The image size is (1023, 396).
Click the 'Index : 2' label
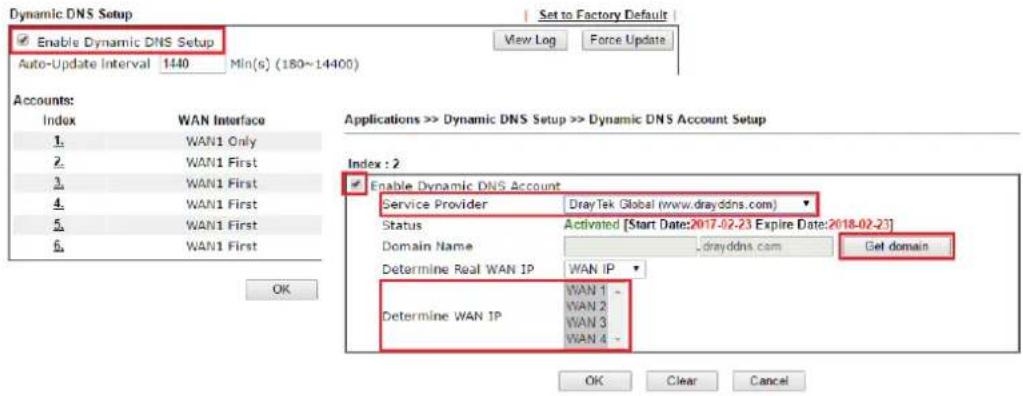374,163
